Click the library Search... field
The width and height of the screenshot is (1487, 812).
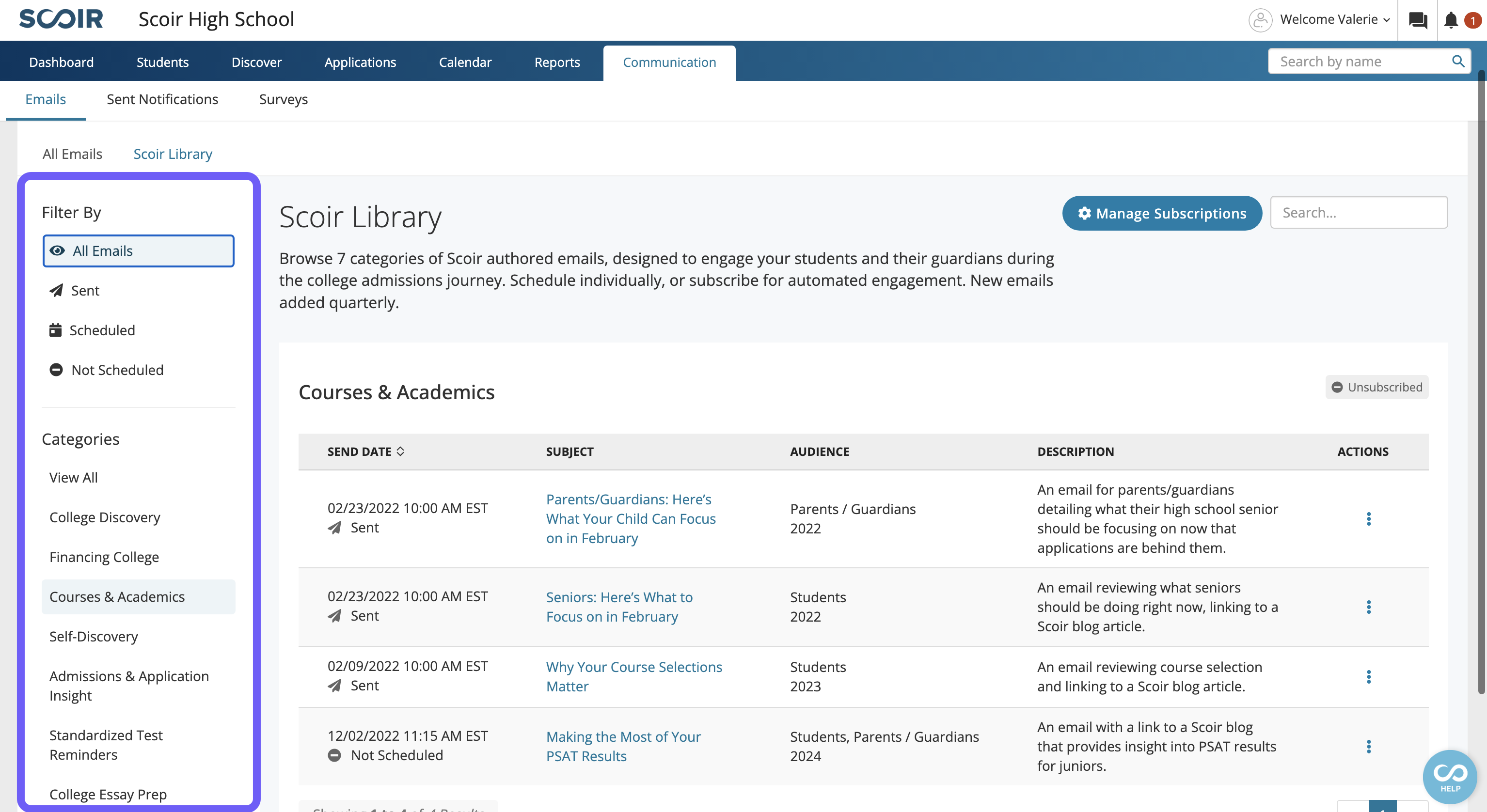(x=1359, y=213)
